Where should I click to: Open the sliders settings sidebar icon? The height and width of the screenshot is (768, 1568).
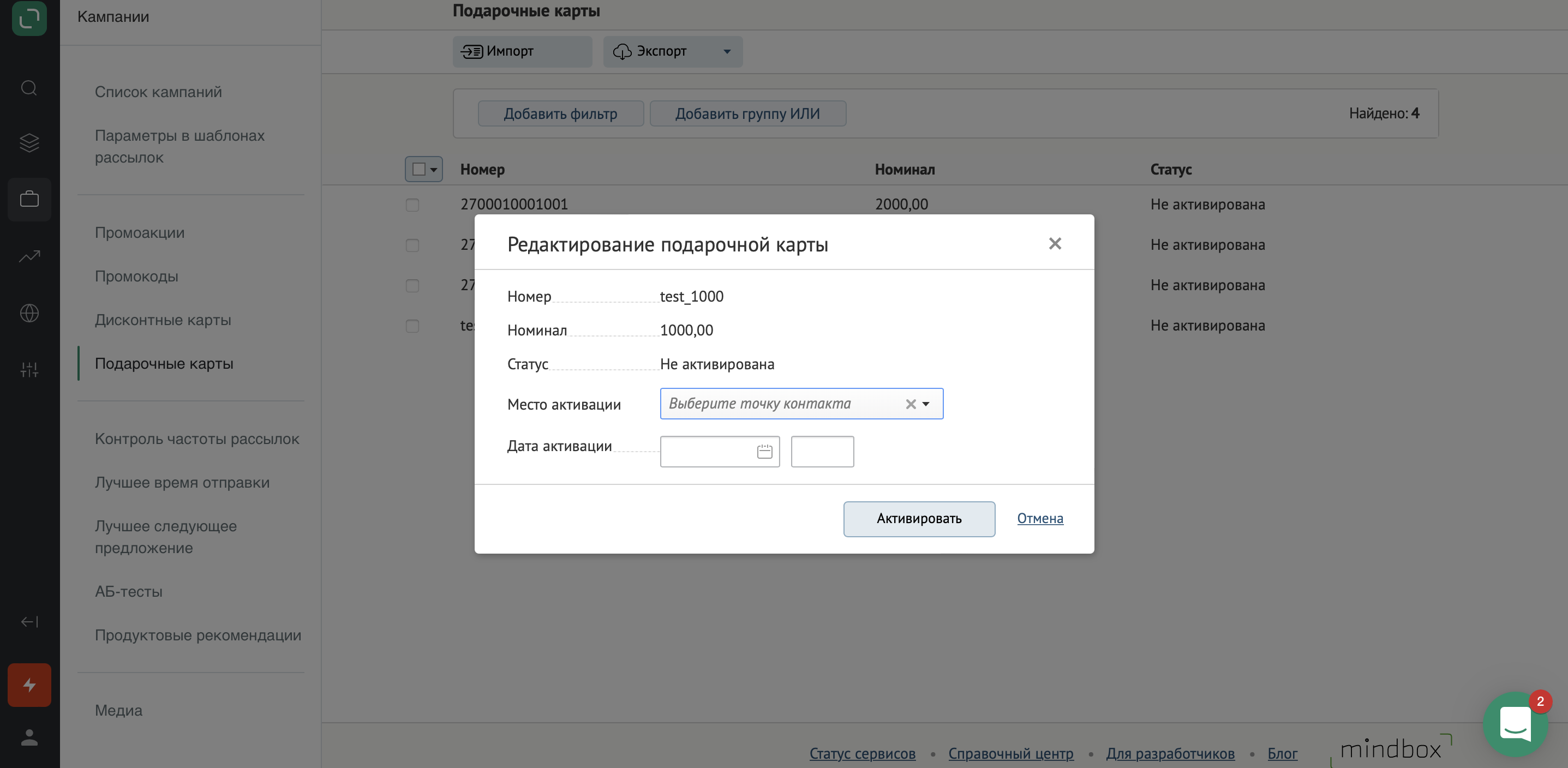29,369
